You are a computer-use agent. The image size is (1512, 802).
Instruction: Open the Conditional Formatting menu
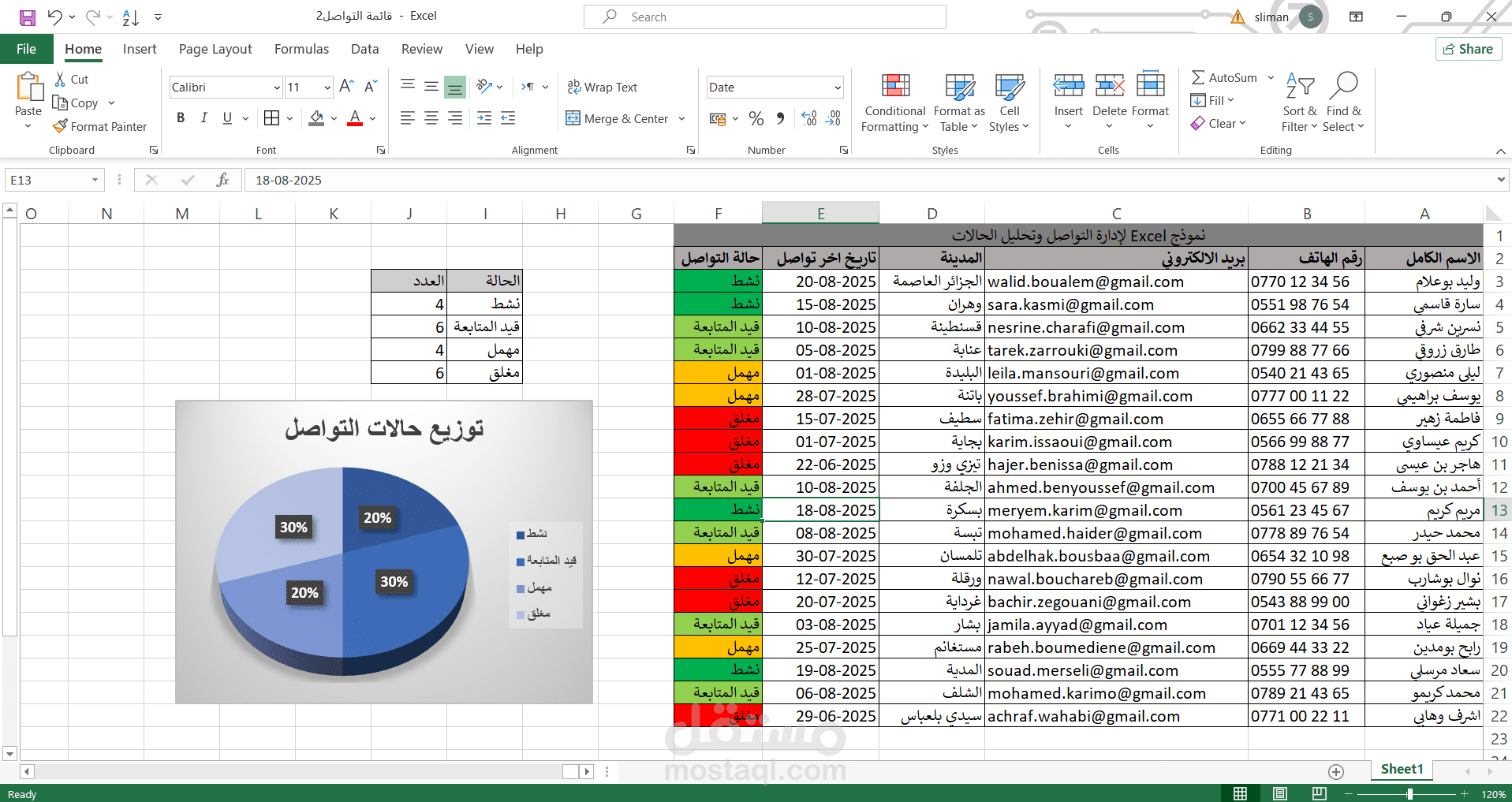coord(895,103)
